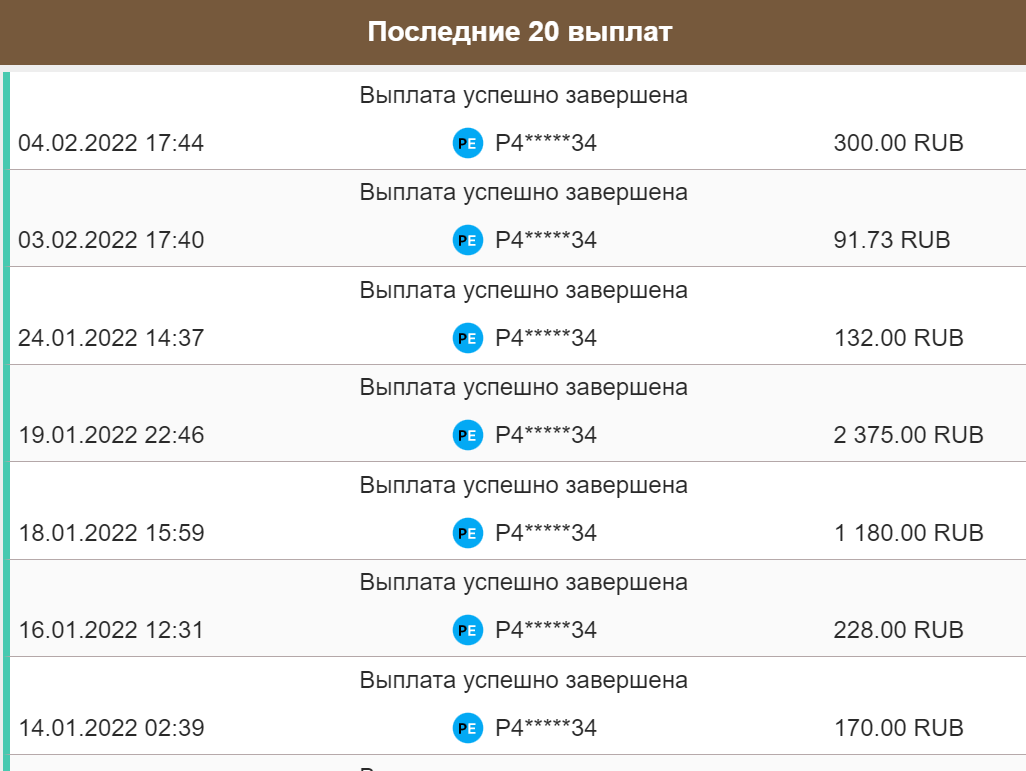1026x771 pixels.
Task: Click the 1 180.00 RUB amount
Action: tap(909, 533)
